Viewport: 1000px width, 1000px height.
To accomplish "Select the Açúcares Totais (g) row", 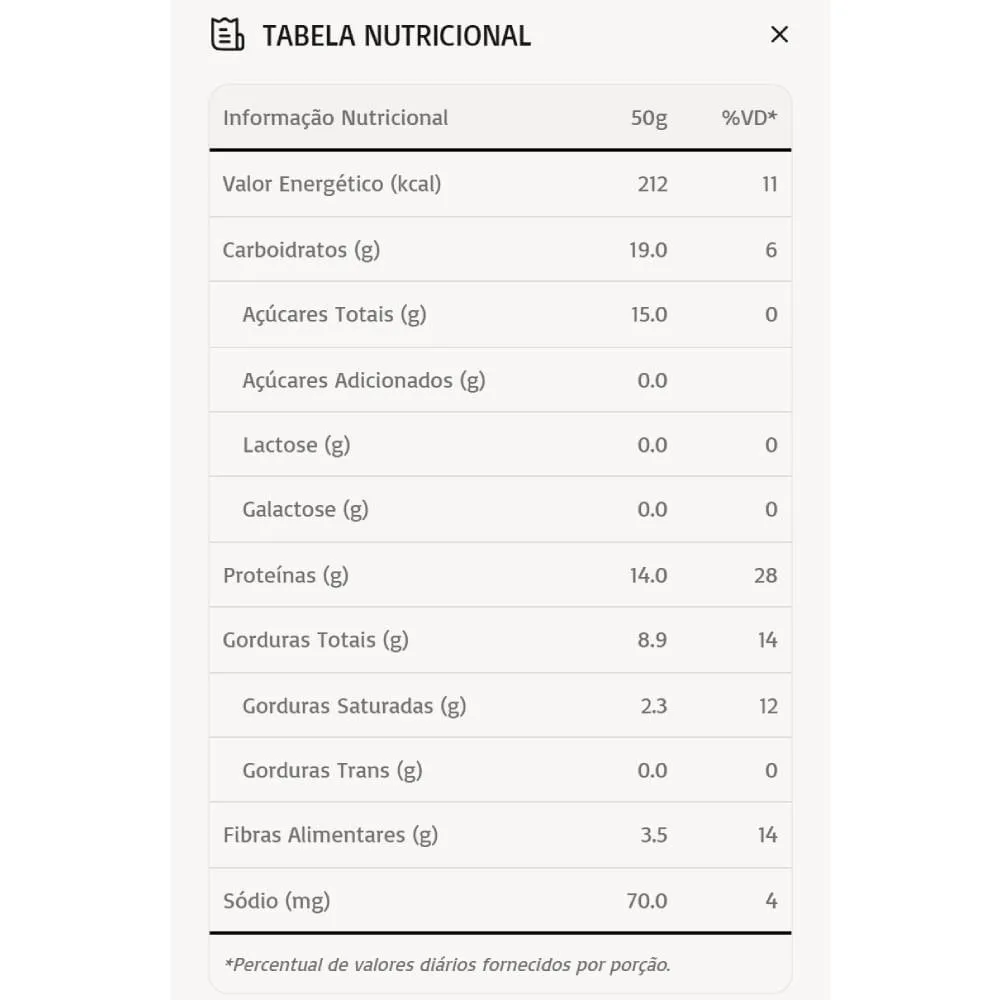I will coord(334,315).
